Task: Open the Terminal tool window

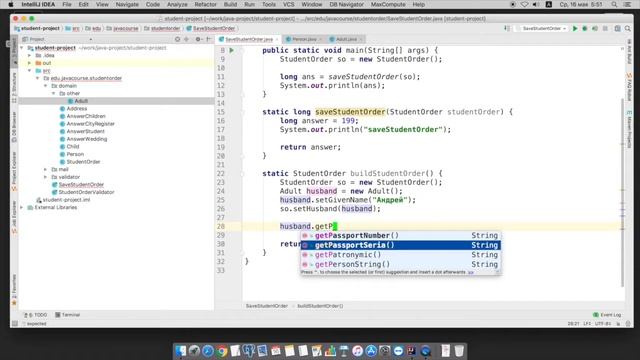Action: pyautogui.click(x=68, y=315)
